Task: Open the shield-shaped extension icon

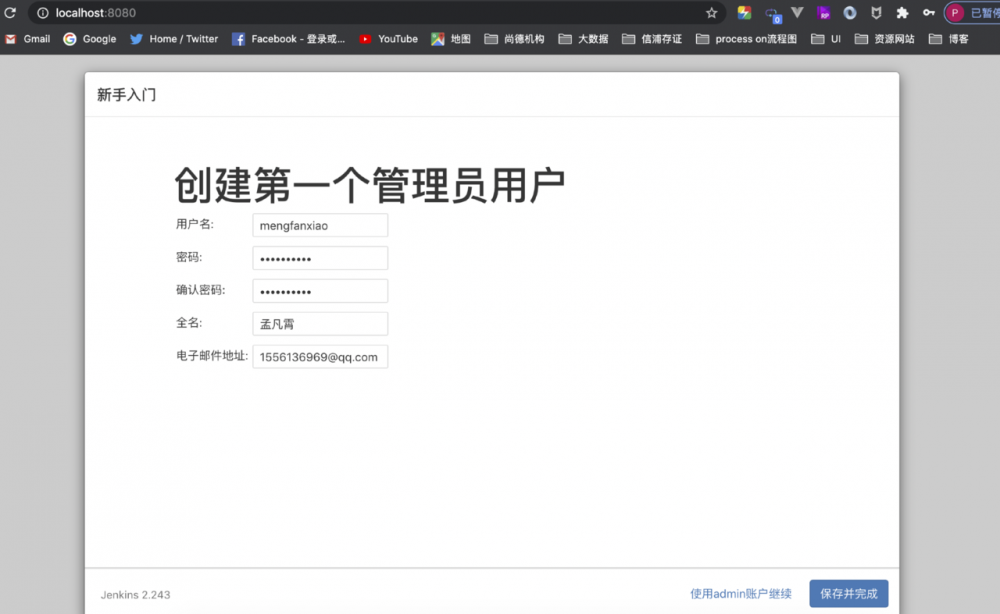Action: (876, 12)
